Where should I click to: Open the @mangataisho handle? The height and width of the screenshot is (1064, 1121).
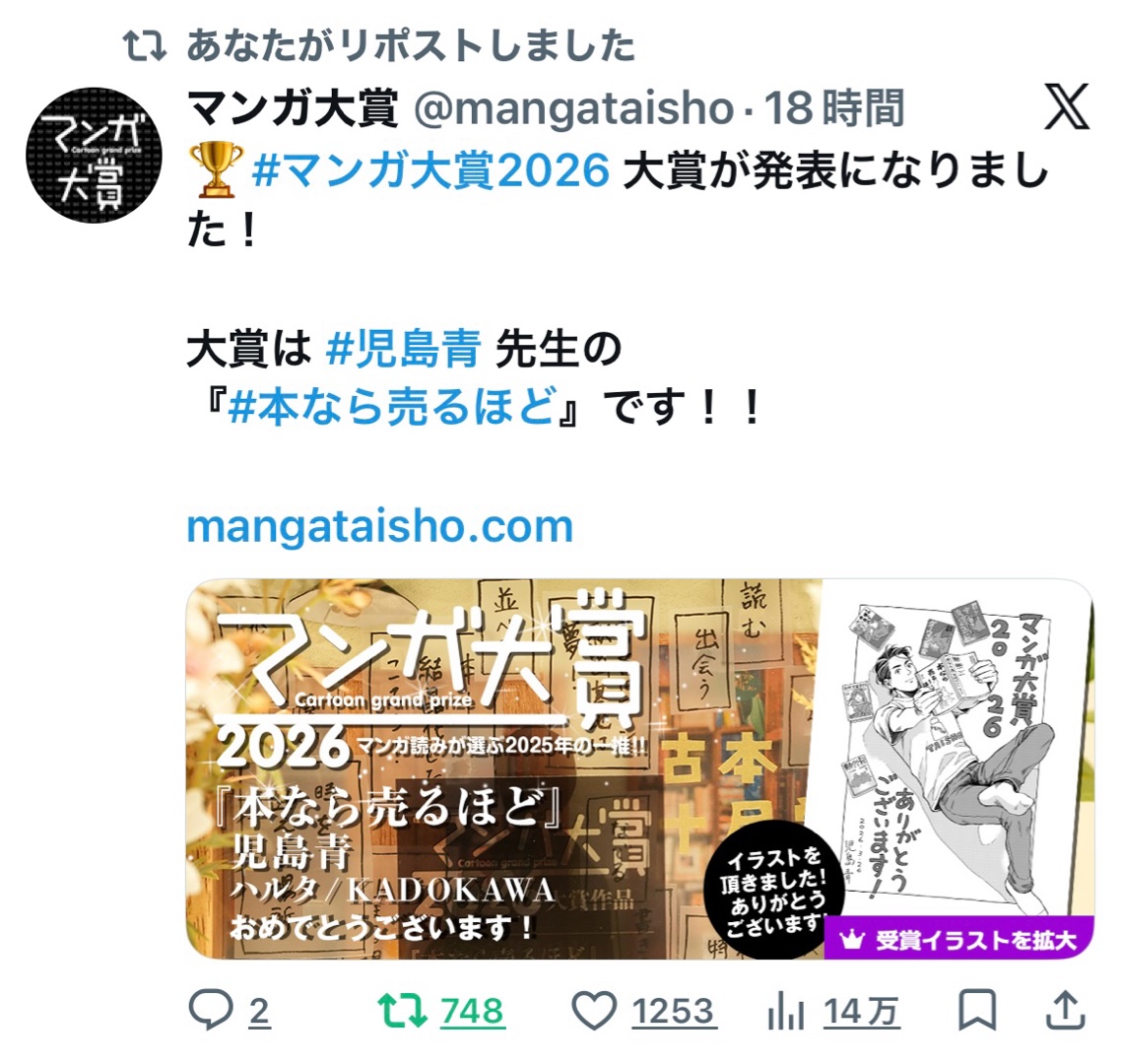click(574, 108)
